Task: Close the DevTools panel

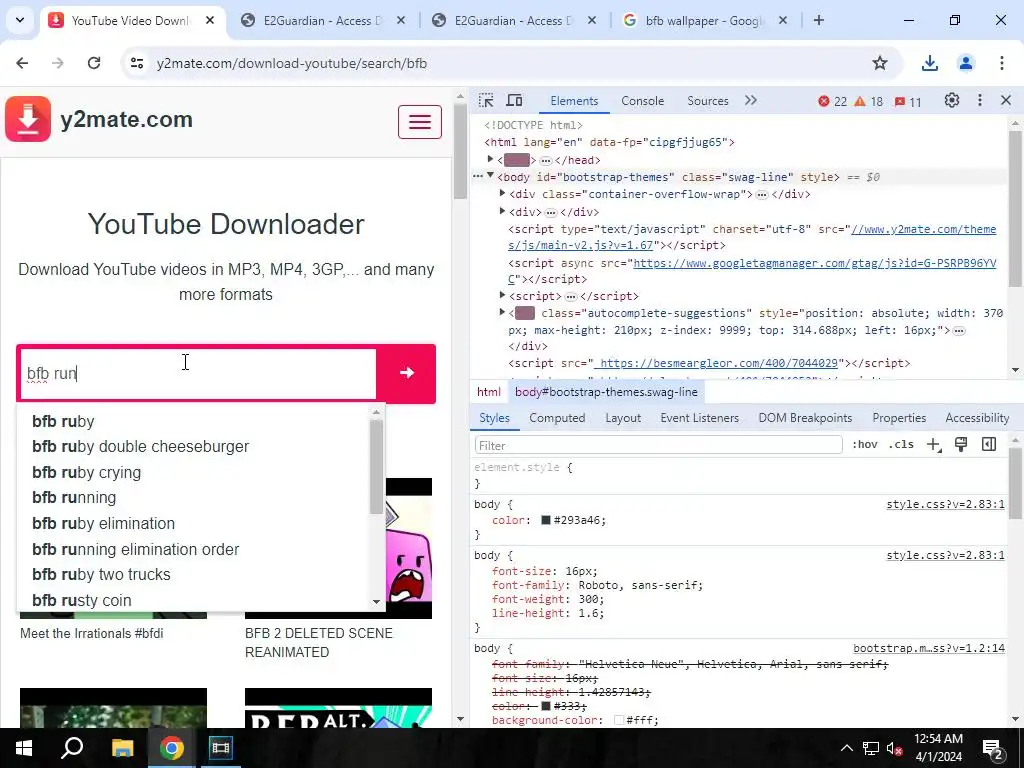Action: pos(1006,101)
